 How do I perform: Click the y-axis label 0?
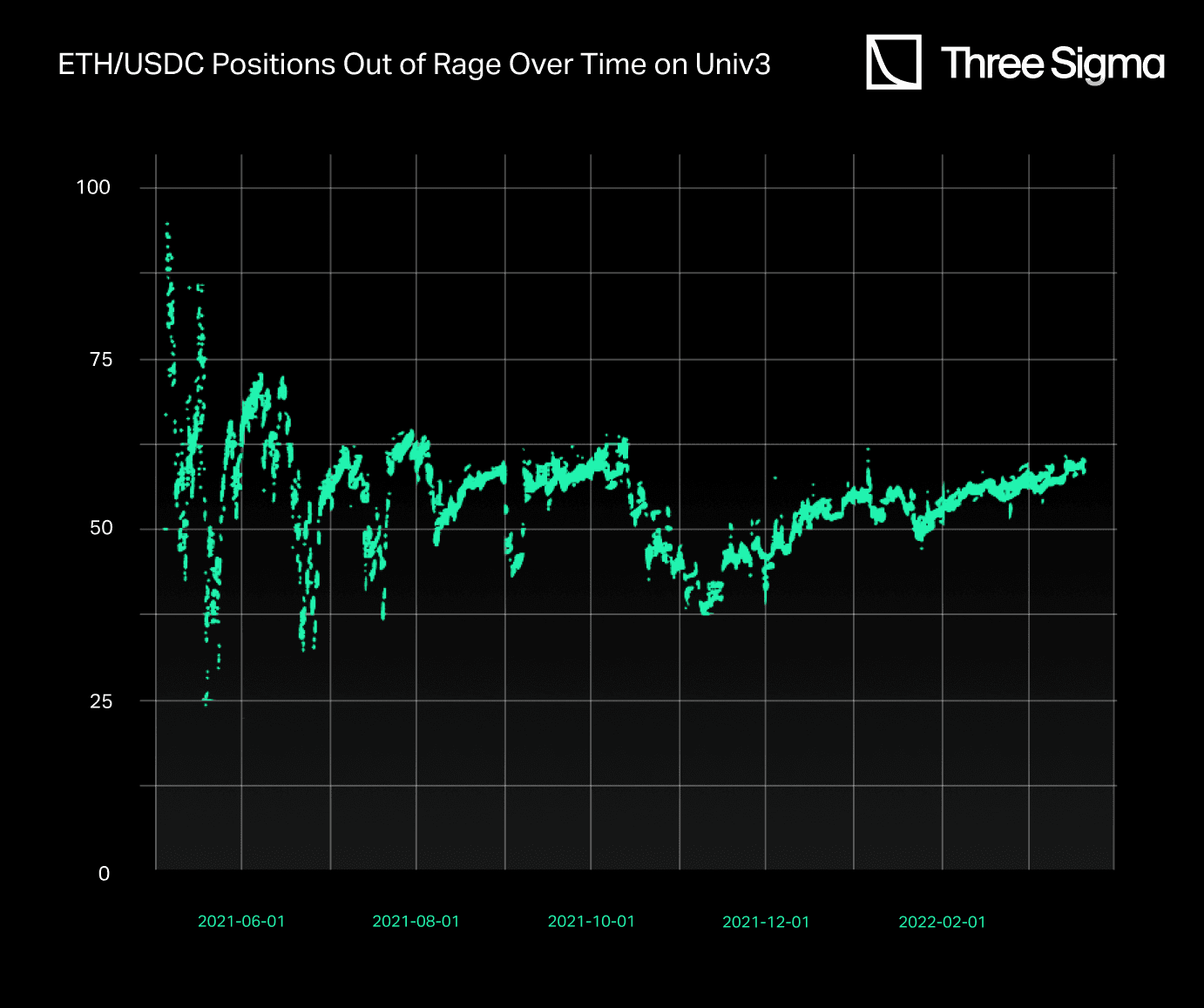[105, 874]
